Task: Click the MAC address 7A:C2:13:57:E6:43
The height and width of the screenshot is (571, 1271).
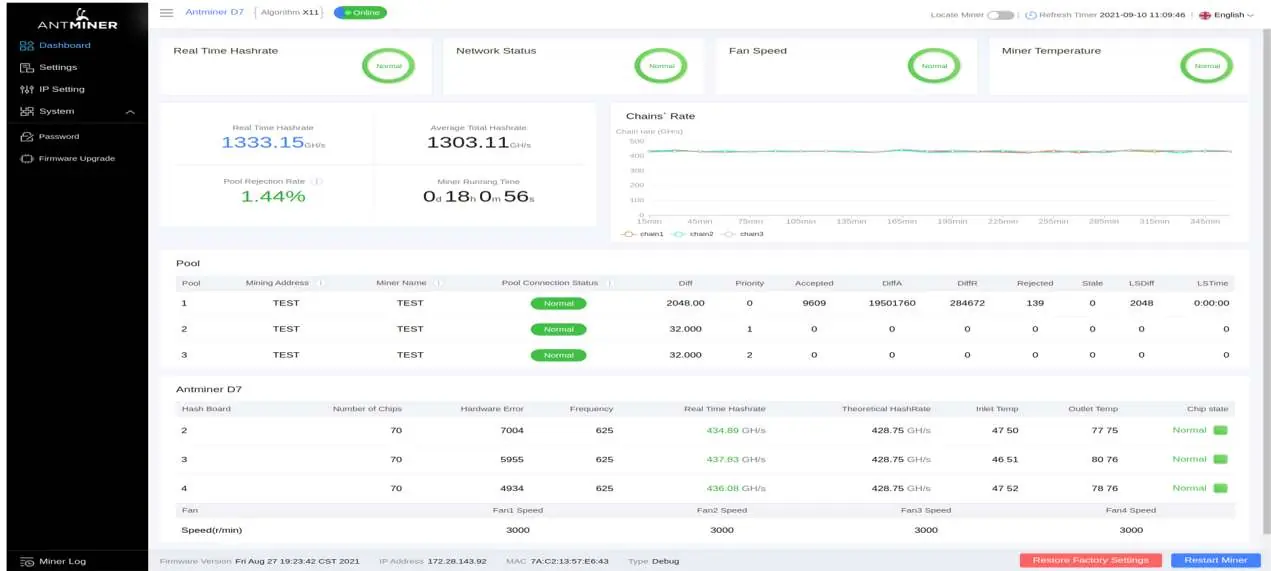Action: tap(569, 561)
